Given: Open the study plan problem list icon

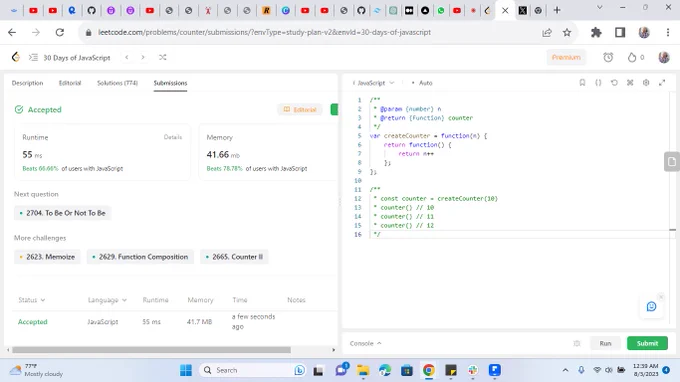Looking at the screenshot, I should tap(33, 57).
